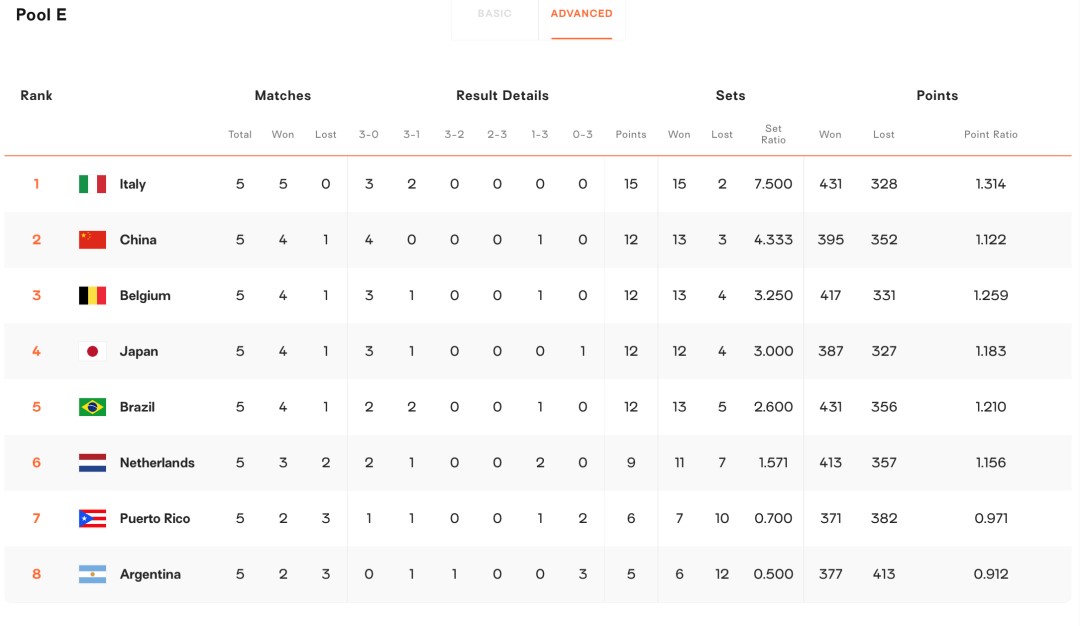Click the Brazil team name
This screenshot has width=1080, height=626.
coord(137,407)
